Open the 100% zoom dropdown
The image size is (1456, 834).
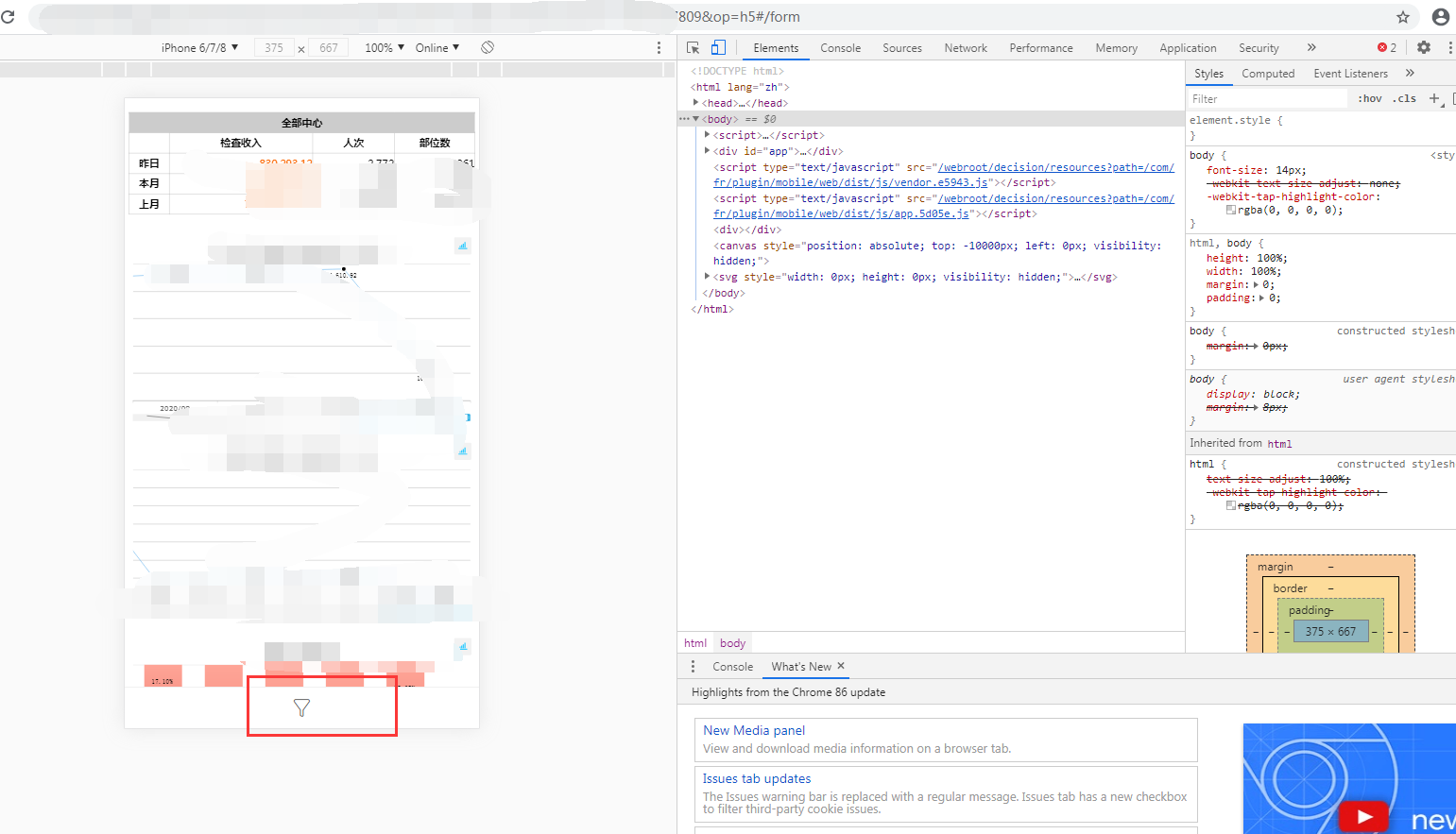point(385,47)
